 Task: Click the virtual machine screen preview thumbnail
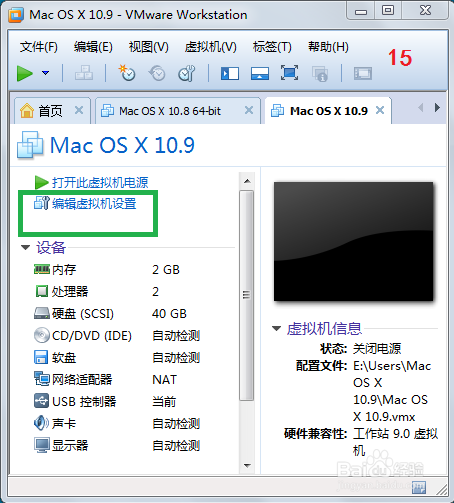(x=353, y=242)
